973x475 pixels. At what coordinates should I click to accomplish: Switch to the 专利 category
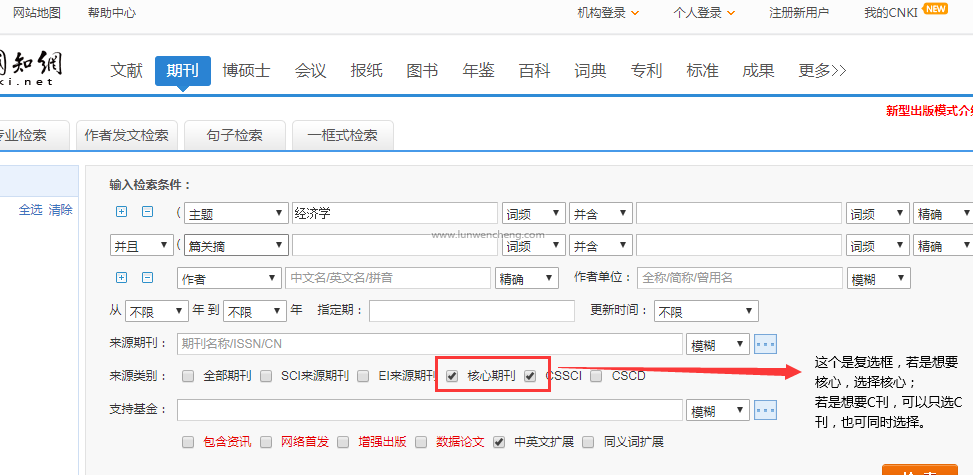647,71
